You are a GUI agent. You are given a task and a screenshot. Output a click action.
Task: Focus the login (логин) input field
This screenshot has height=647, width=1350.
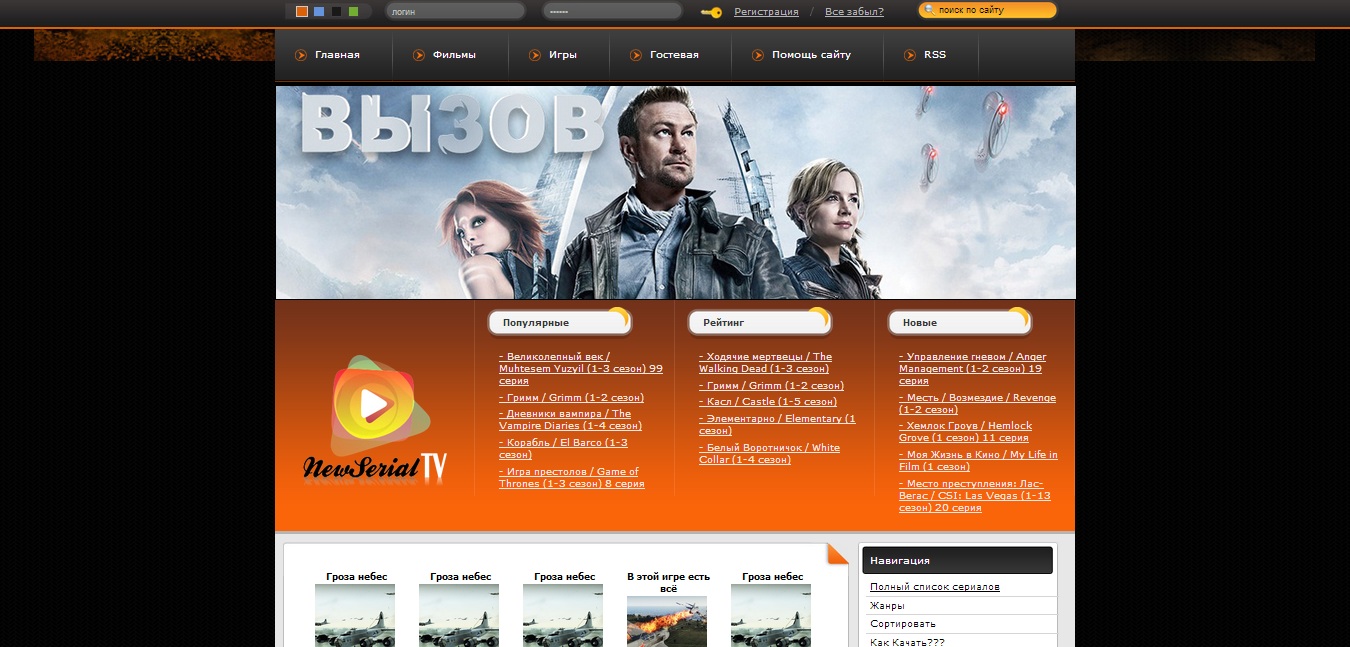click(x=455, y=12)
